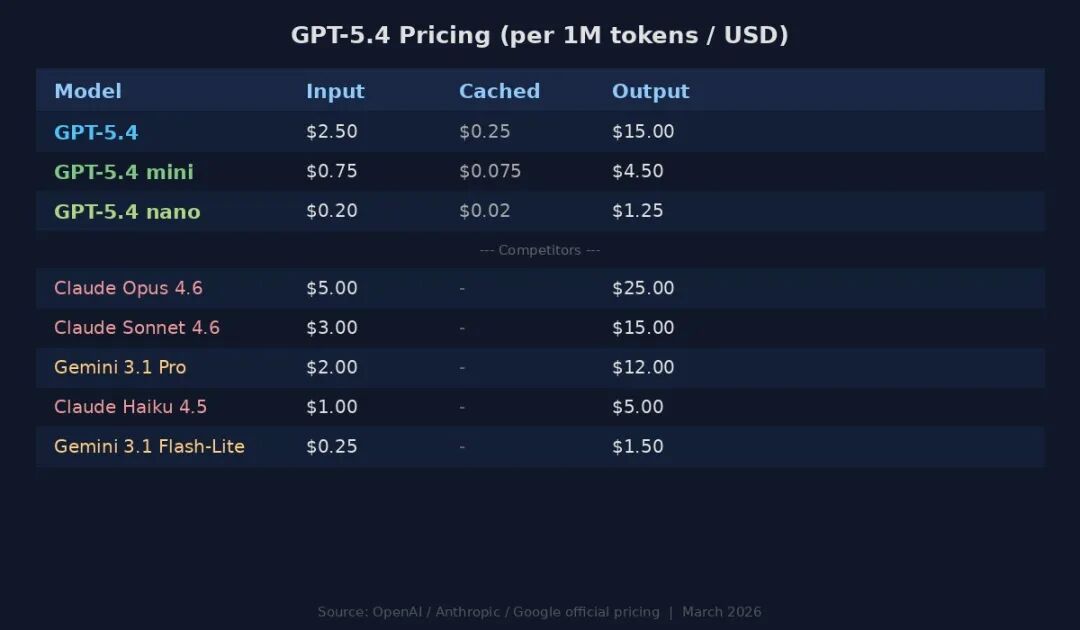Click the Competitors section divider label
The width and height of the screenshot is (1080, 630).
coord(540,250)
